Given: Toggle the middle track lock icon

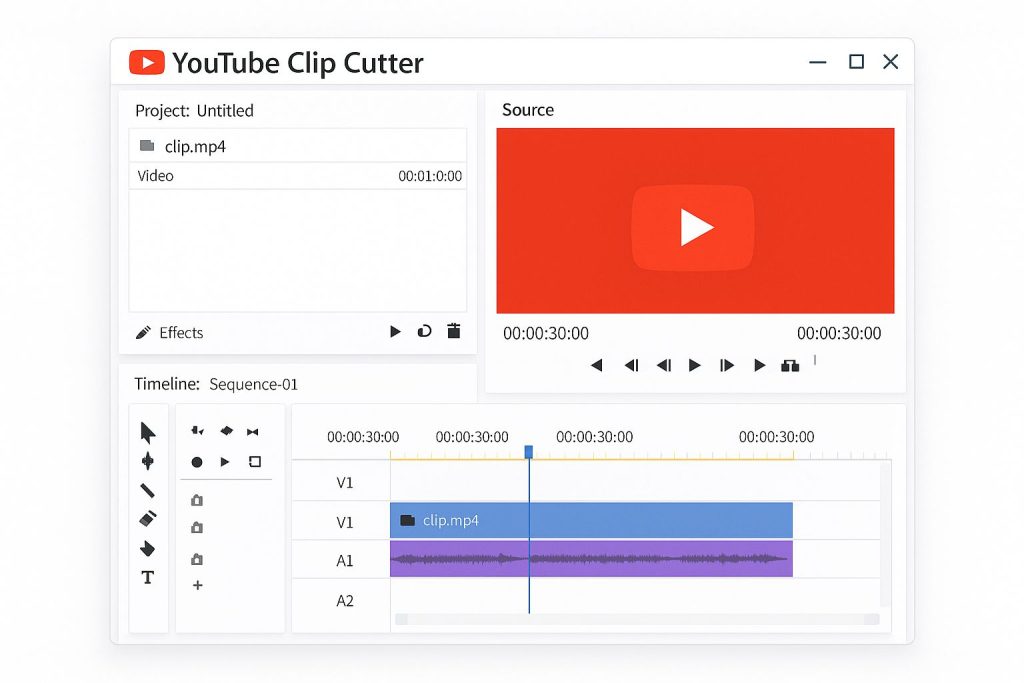Looking at the screenshot, I should [x=197, y=528].
